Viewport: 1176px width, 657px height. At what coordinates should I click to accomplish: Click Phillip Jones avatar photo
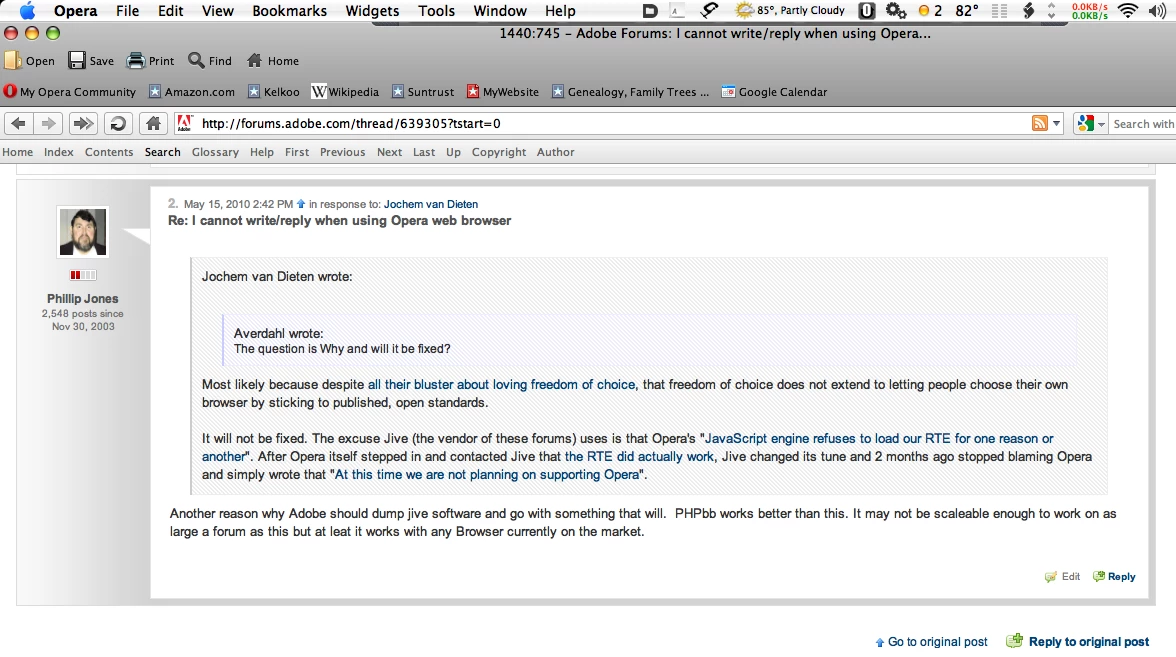(x=82, y=231)
